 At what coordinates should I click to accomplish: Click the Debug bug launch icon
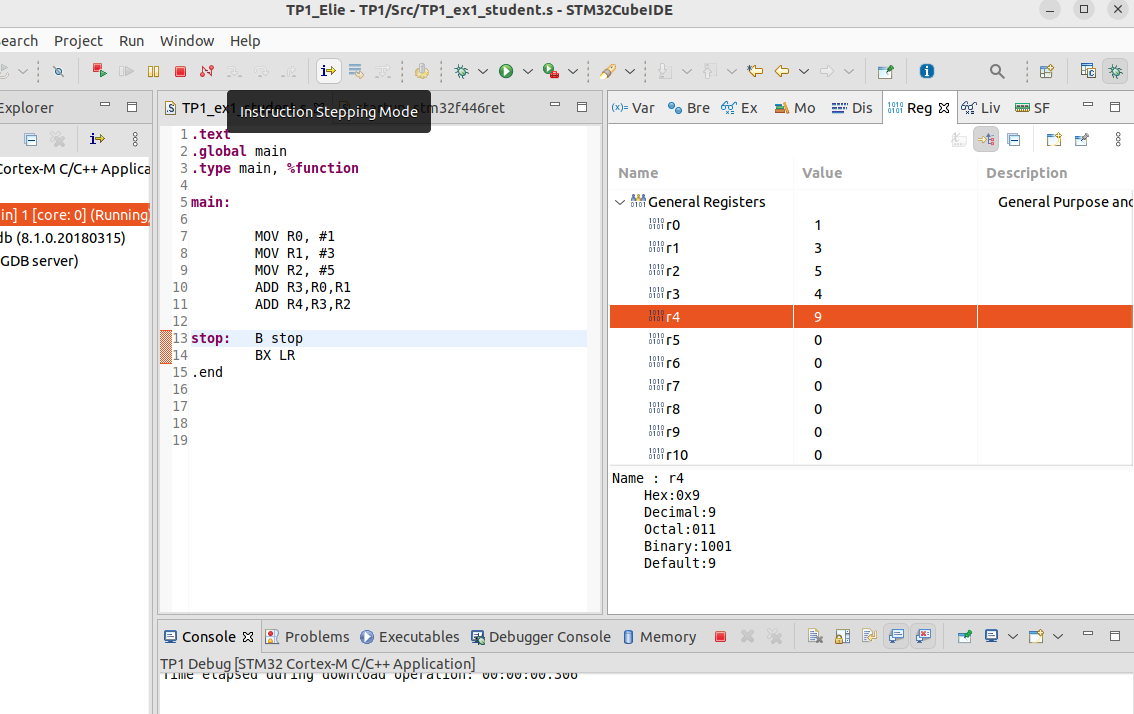click(461, 71)
